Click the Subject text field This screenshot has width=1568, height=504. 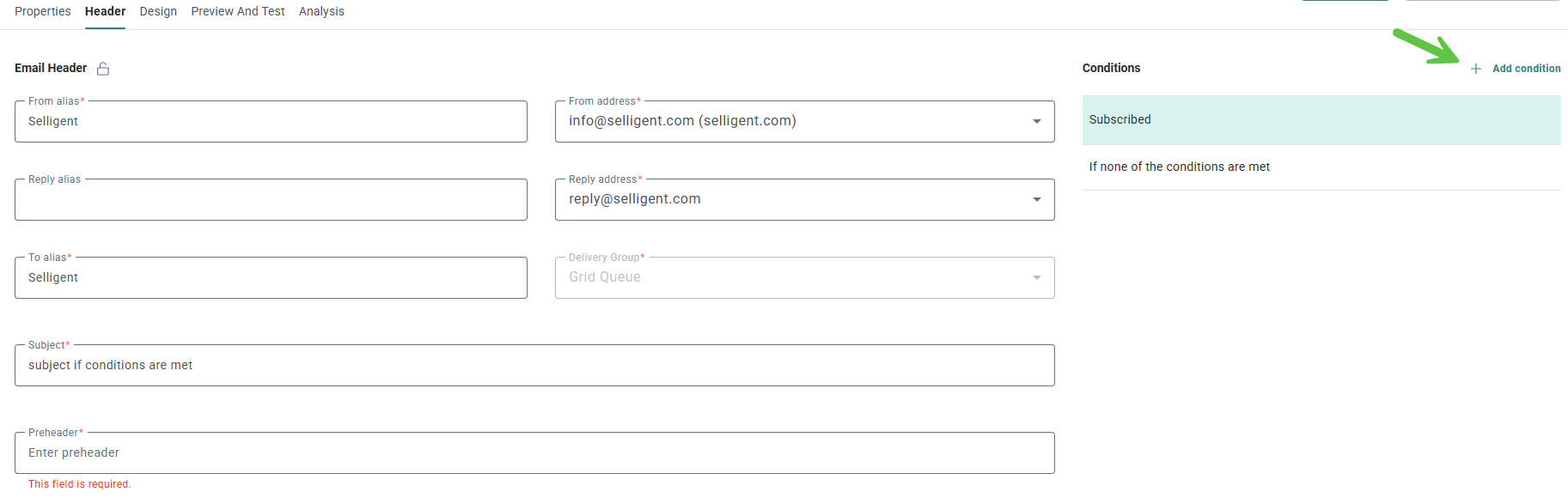[534, 366]
